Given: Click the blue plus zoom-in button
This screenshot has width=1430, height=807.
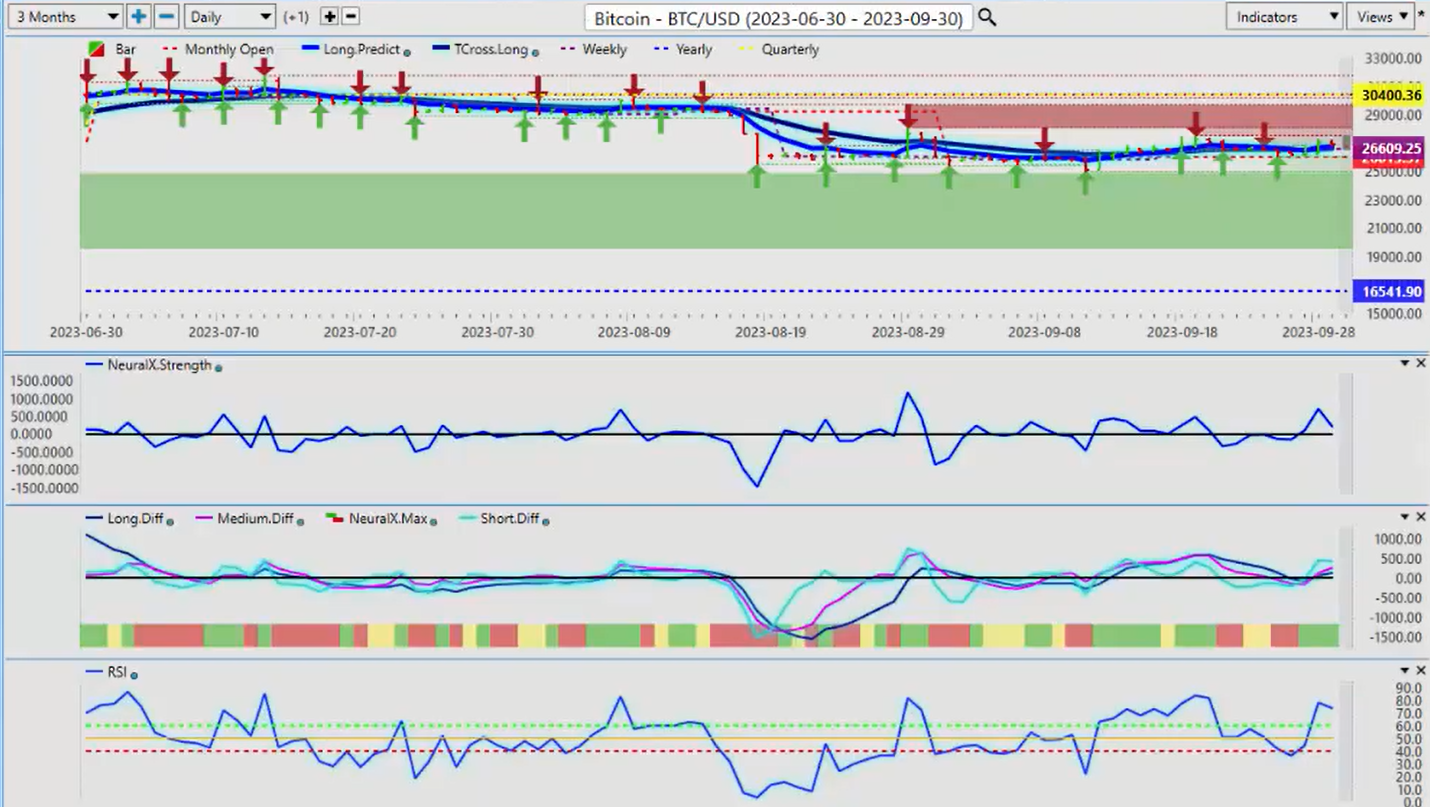Looking at the screenshot, I should (x=138, y=17).
